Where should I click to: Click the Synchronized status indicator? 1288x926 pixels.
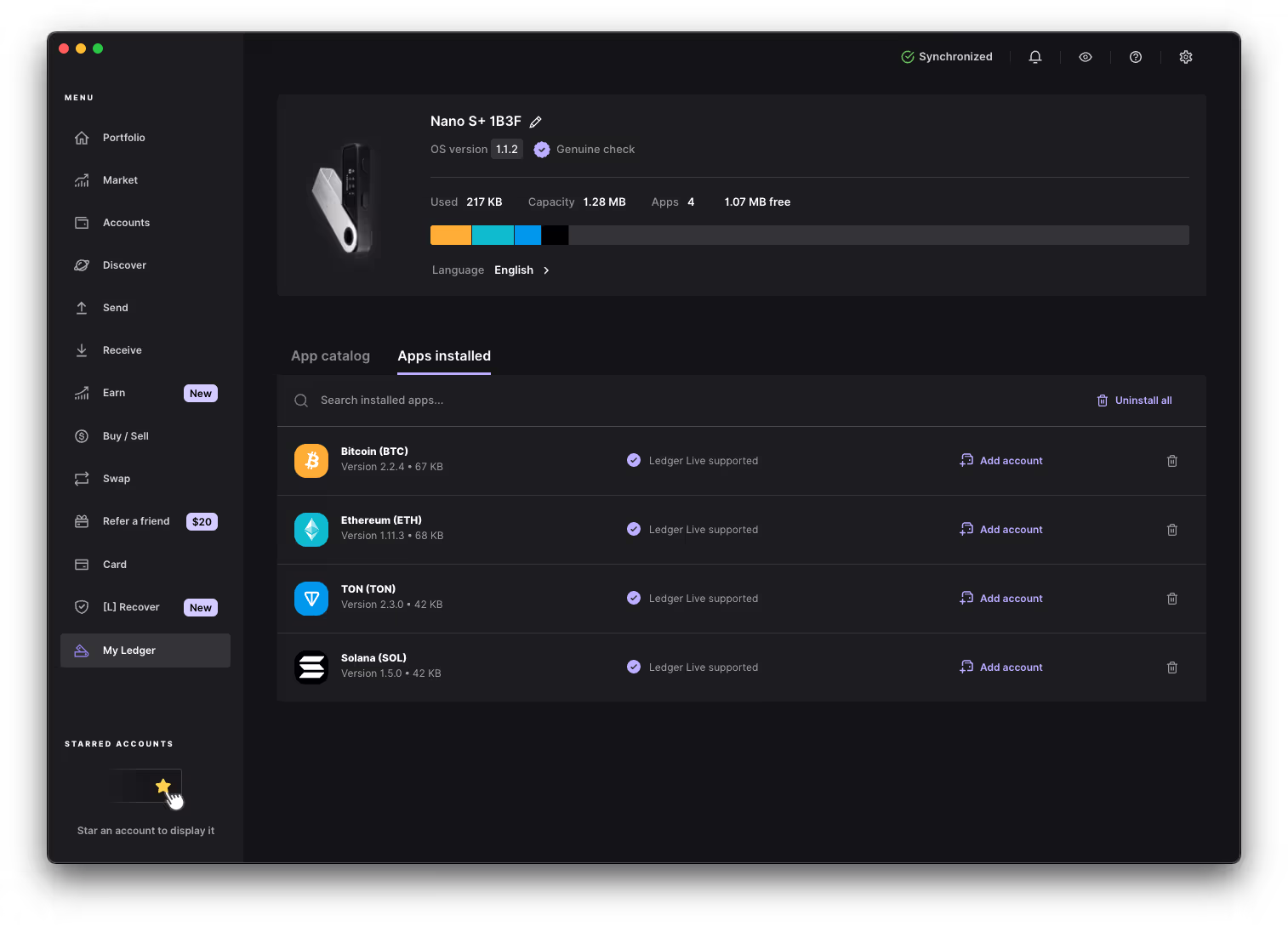(x=947, y=57)
